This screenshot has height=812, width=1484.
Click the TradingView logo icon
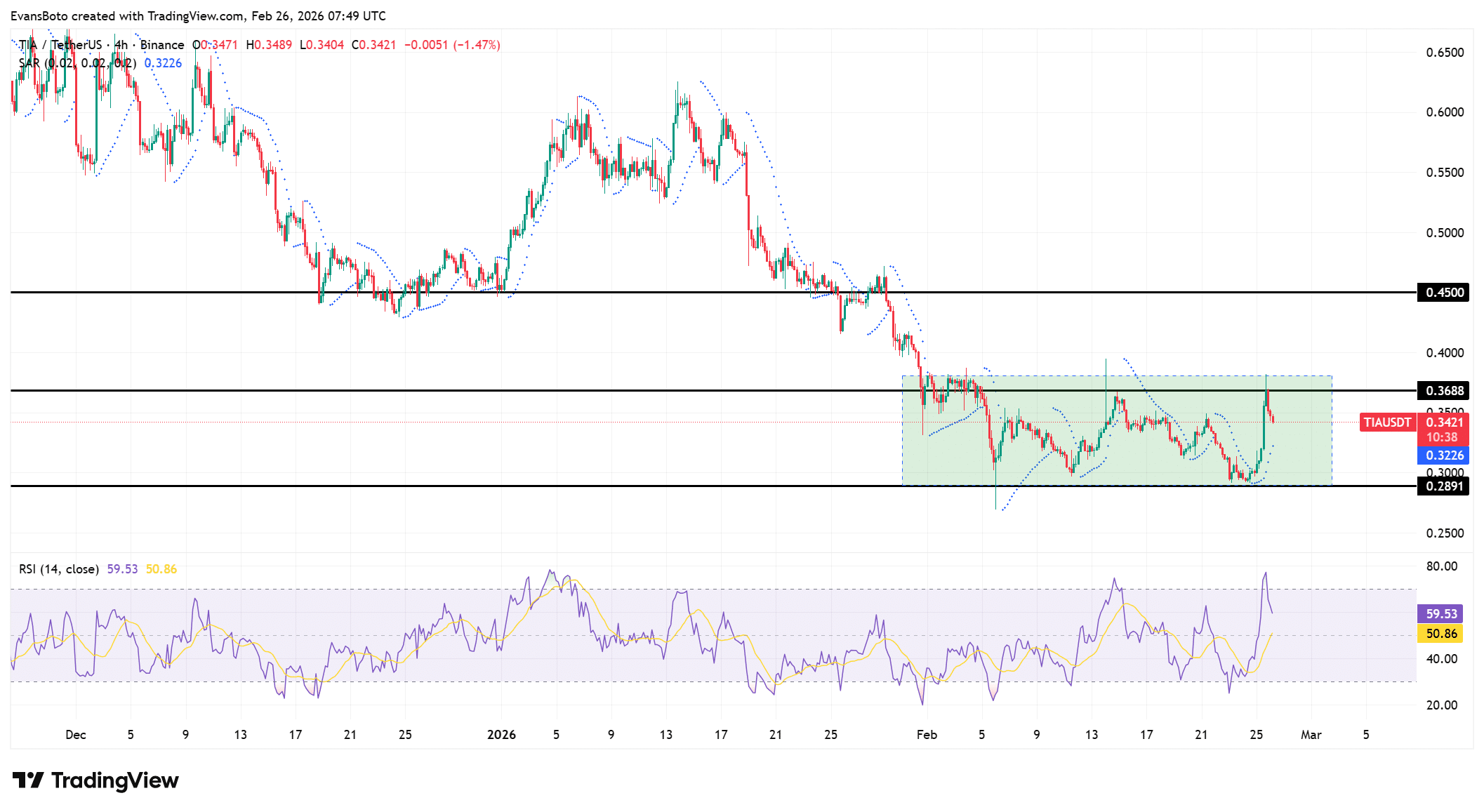(x=29, y=780)
